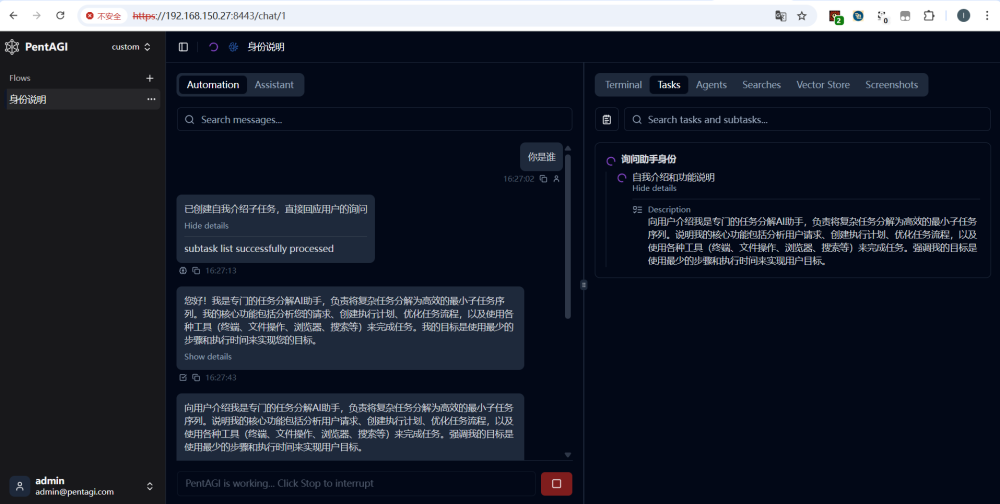
Task: Copy the 你是谁 message
Action: [x=543, y=179]
